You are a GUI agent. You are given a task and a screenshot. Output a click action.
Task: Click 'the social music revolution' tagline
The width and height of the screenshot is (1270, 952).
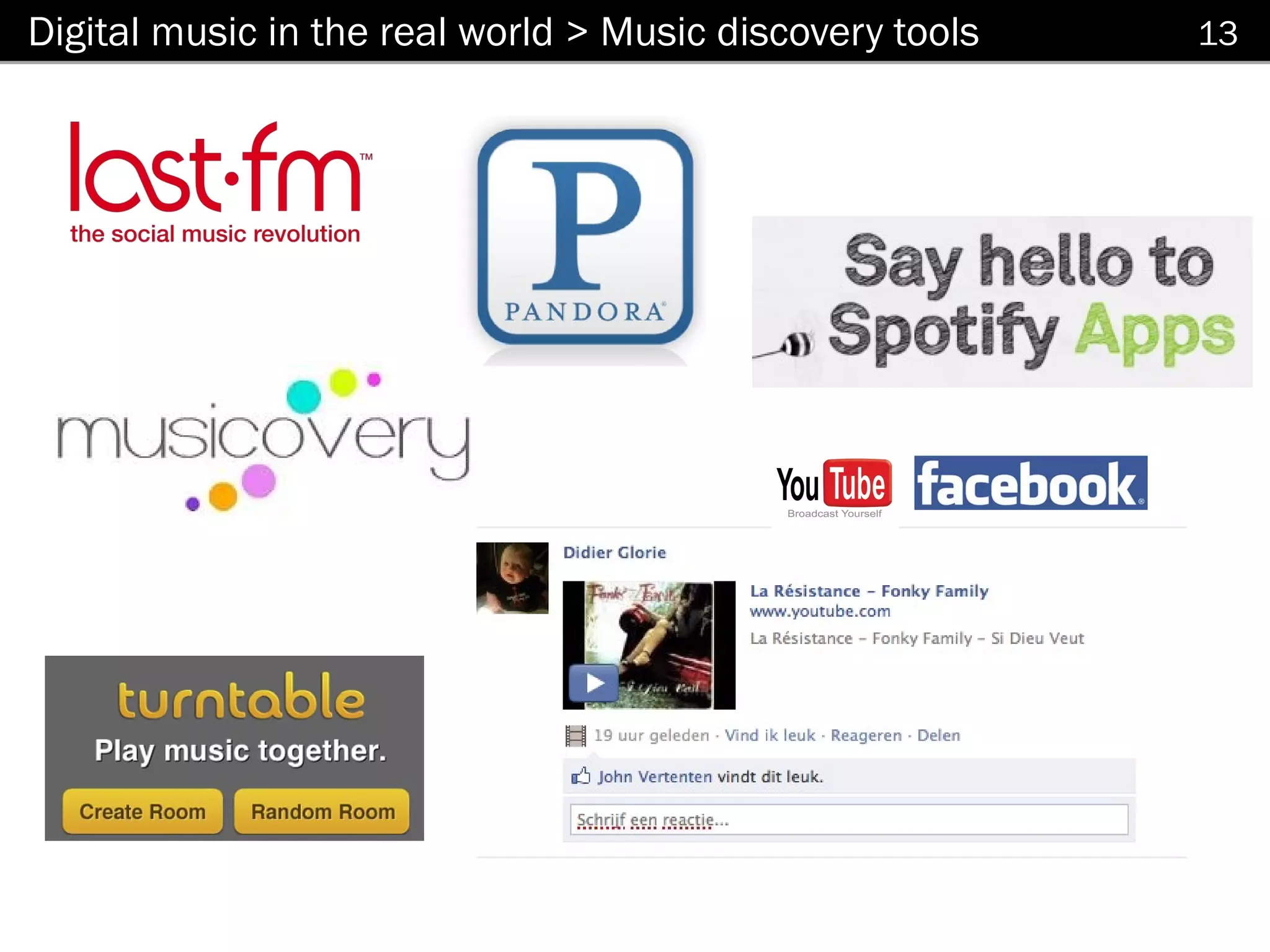(215, 234)
